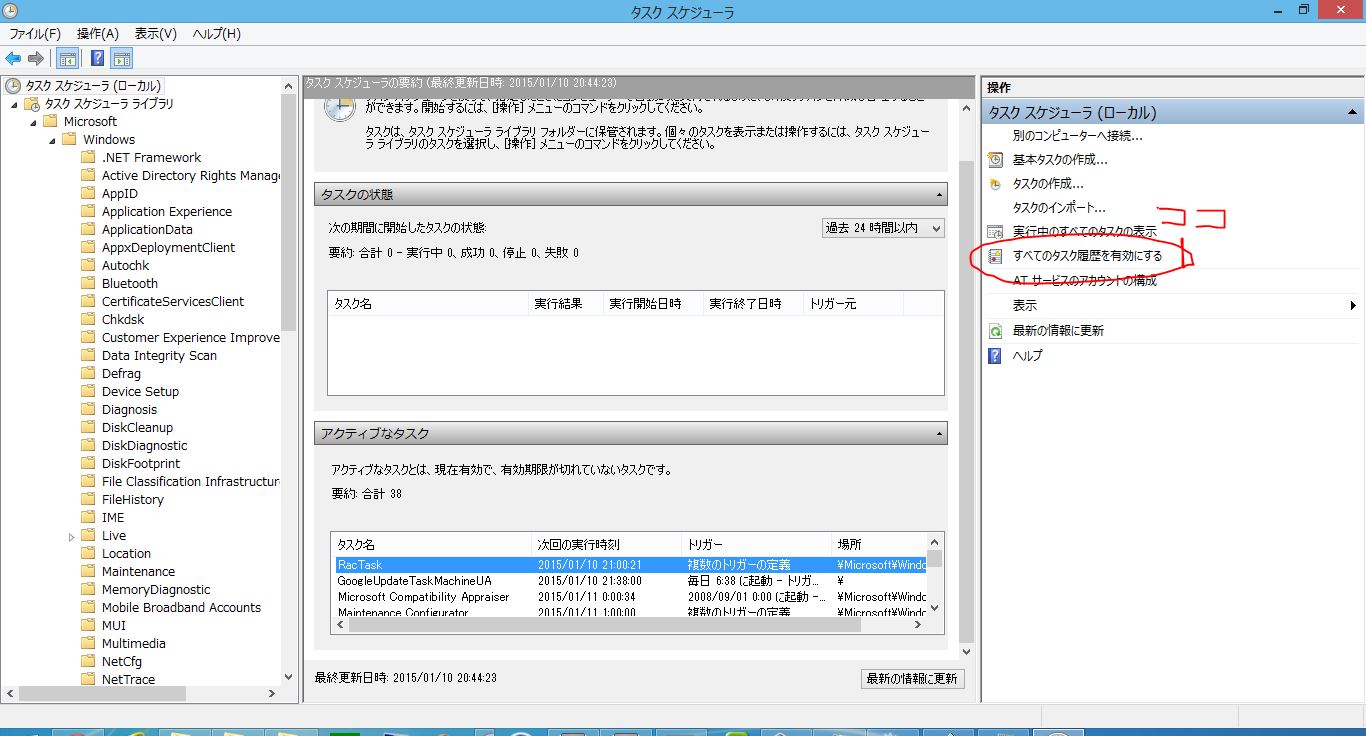This screenshot has width=1366, height=736.
Task: Select the GoogleUpdateTaskMachineUA row
Action: 631,581
